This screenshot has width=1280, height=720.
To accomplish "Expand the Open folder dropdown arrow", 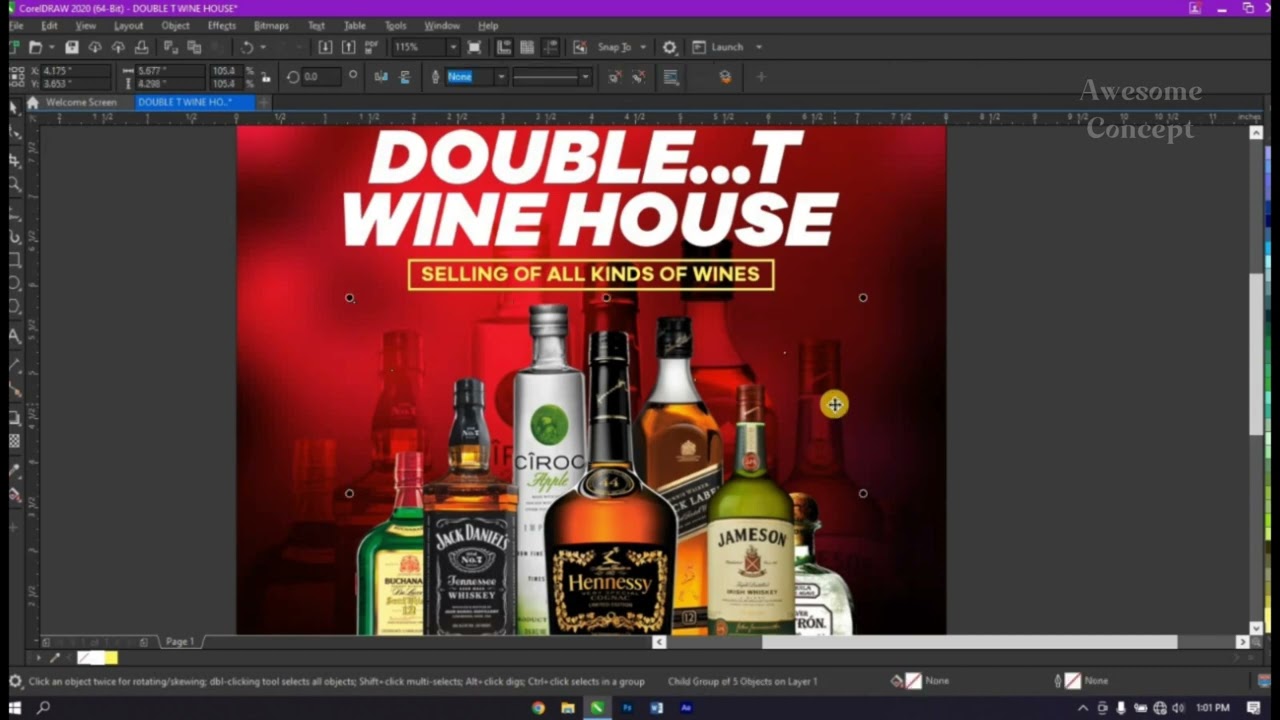I will (52, 47).
